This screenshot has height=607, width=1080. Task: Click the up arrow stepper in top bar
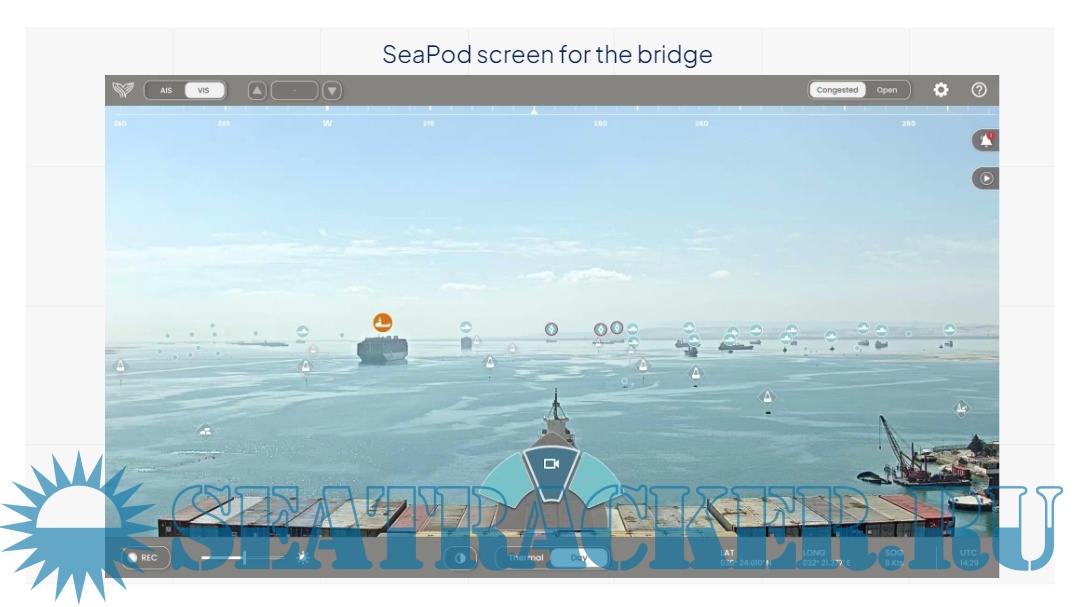257,90
